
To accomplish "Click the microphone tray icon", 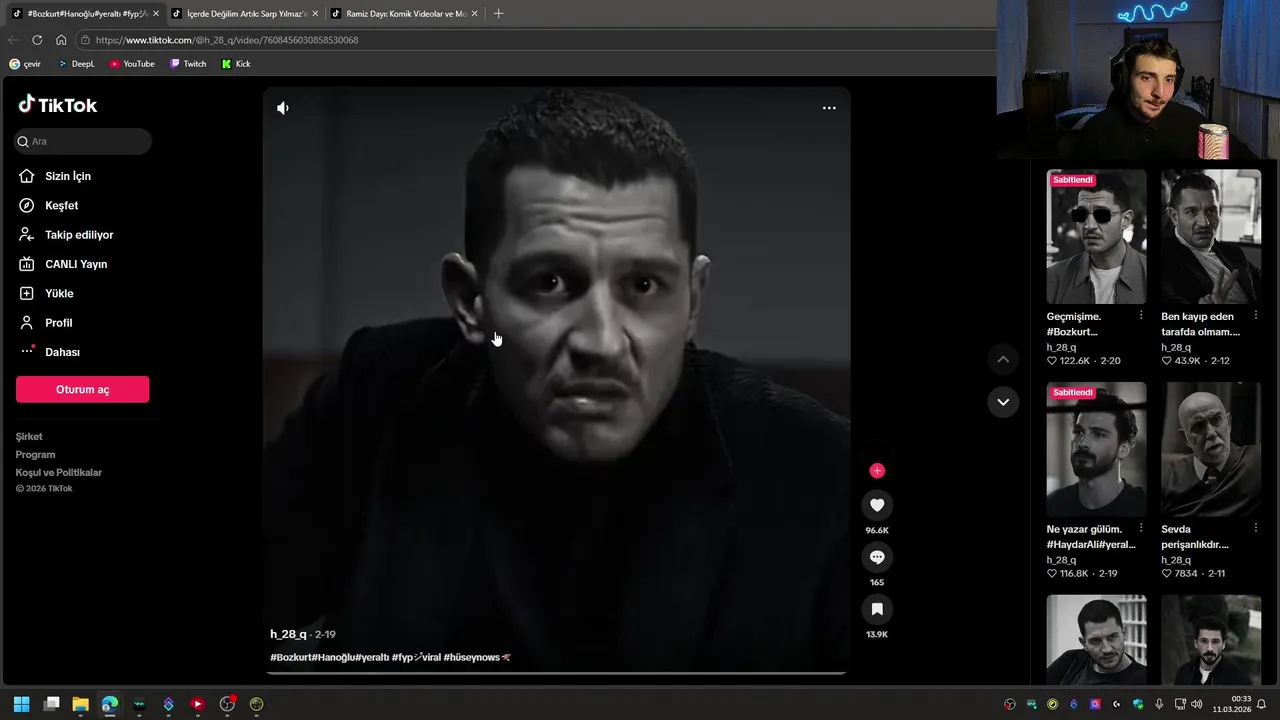I will (1159, 704).
